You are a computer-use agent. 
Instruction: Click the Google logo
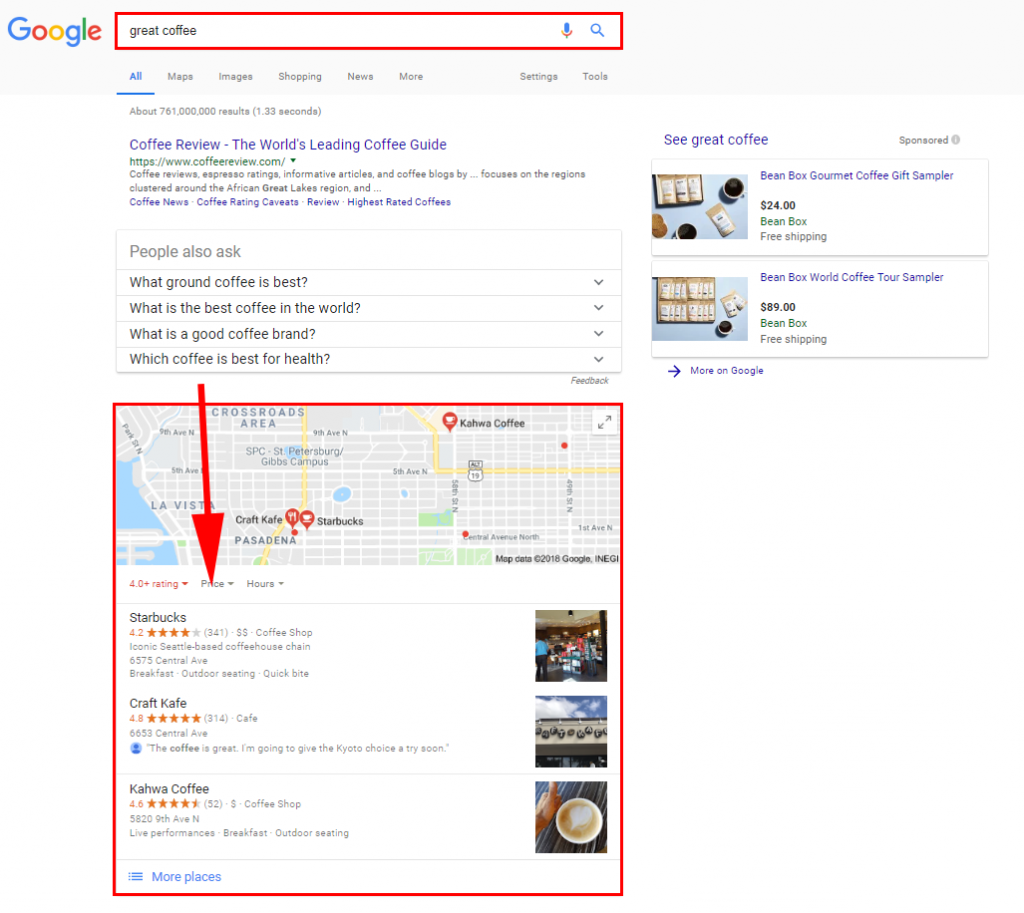[54, 31]
